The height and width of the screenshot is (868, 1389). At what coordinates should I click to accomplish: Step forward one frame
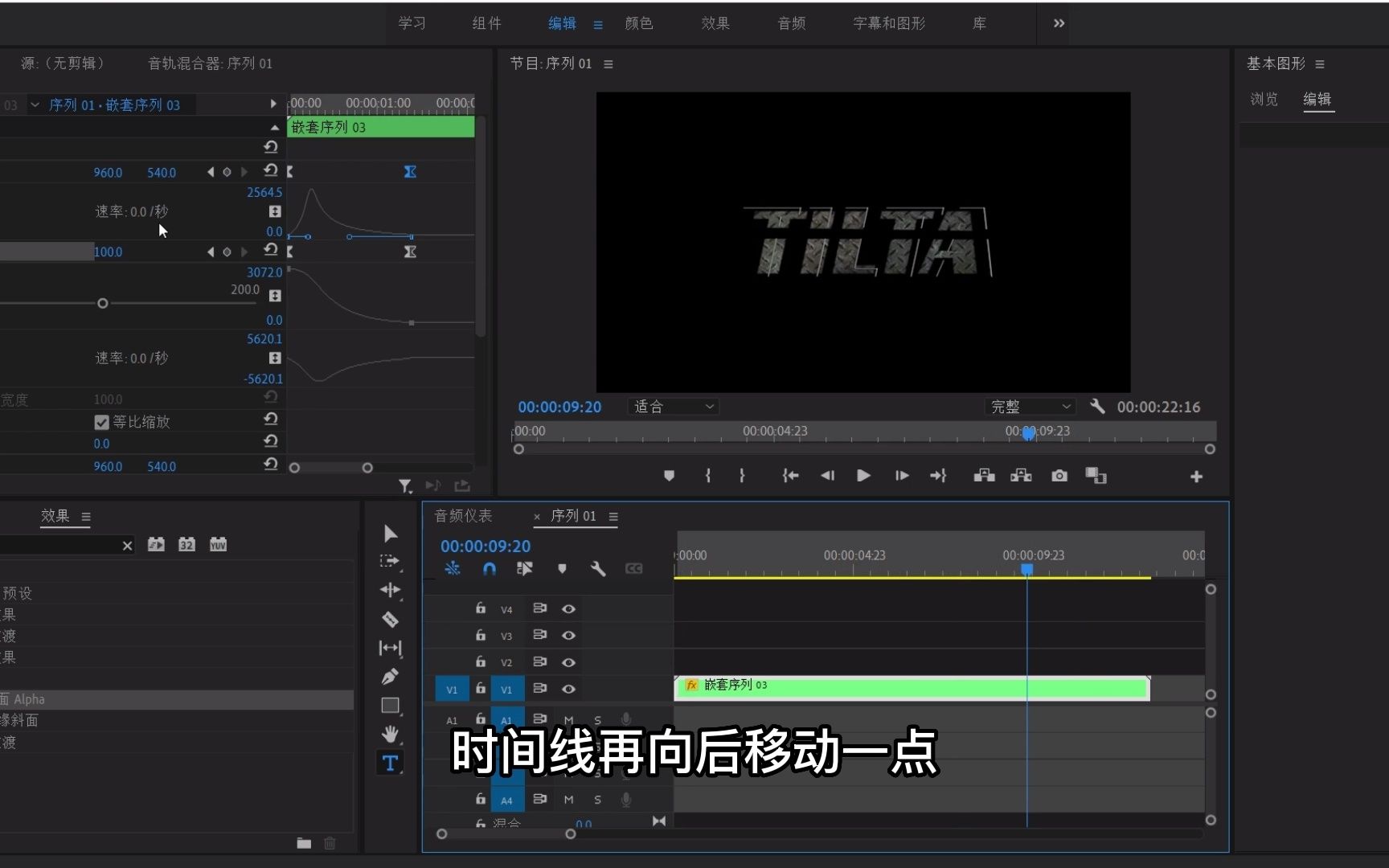click(902, 476)
